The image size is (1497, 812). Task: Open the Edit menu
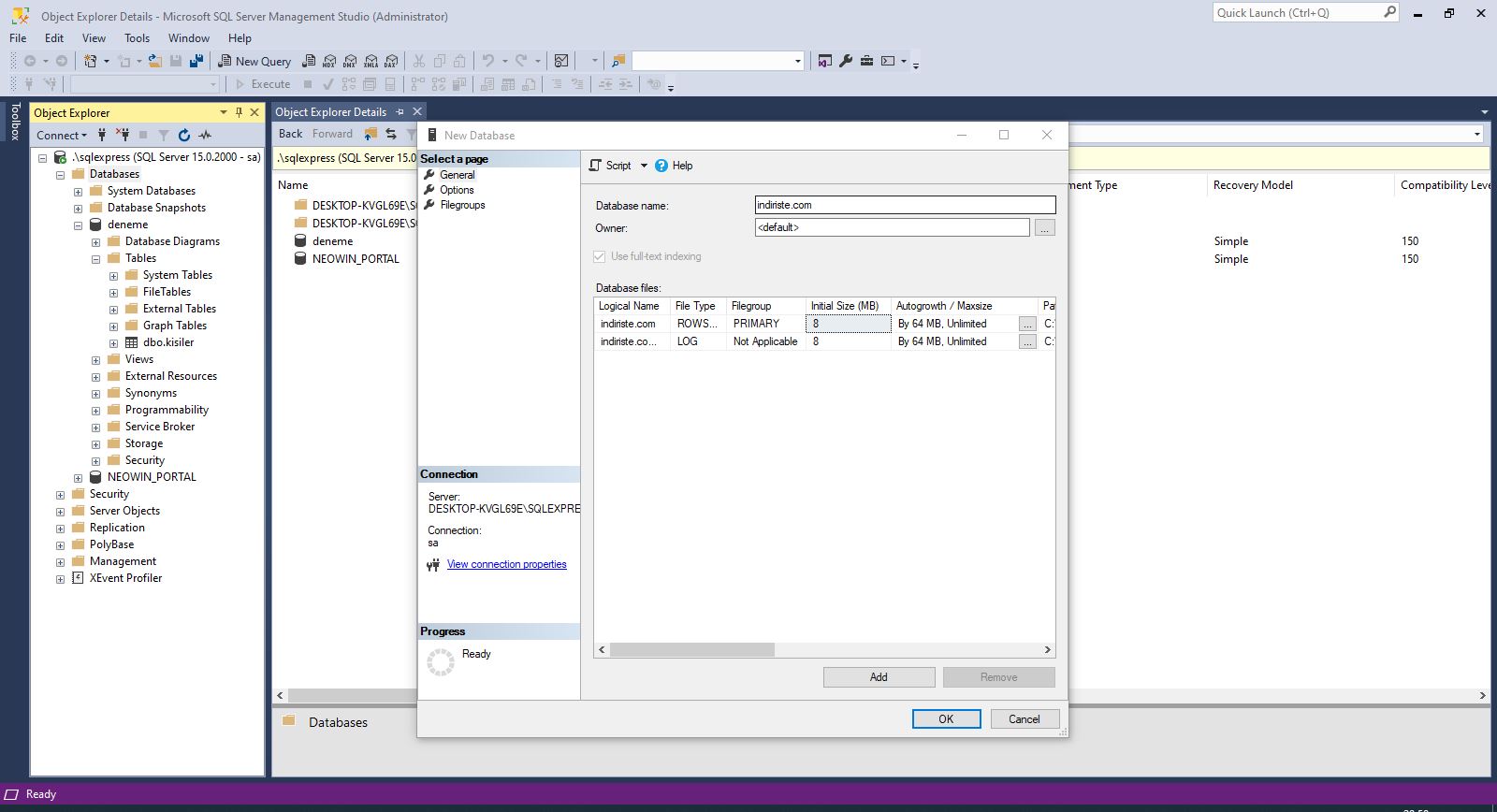click(x=54, y=38)
